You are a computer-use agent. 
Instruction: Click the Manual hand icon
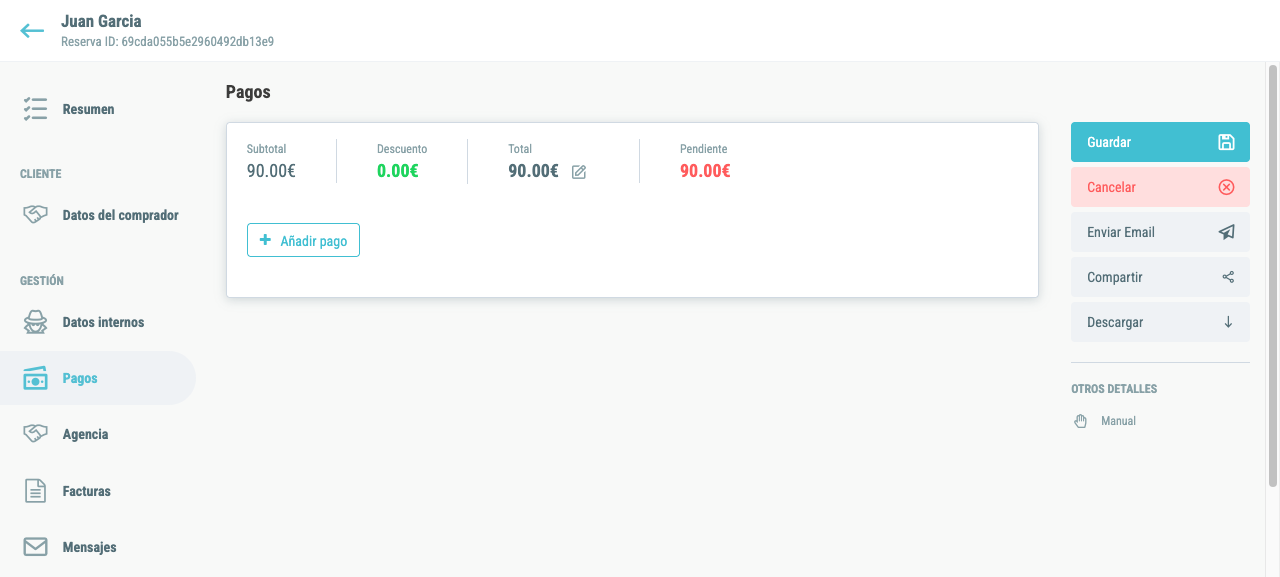(1080, 421)
